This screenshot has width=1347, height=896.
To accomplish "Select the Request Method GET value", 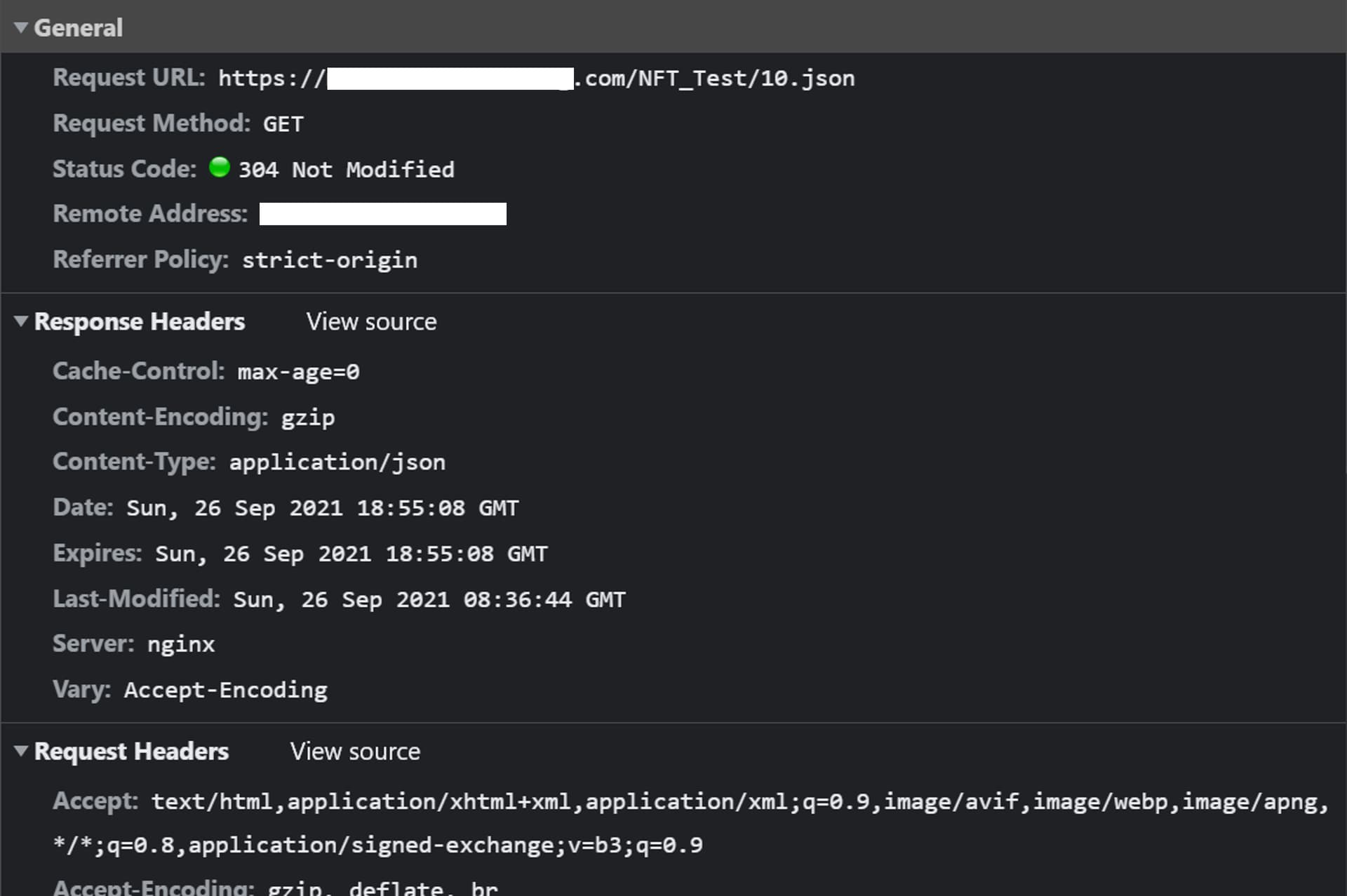I will coord(283,124).
